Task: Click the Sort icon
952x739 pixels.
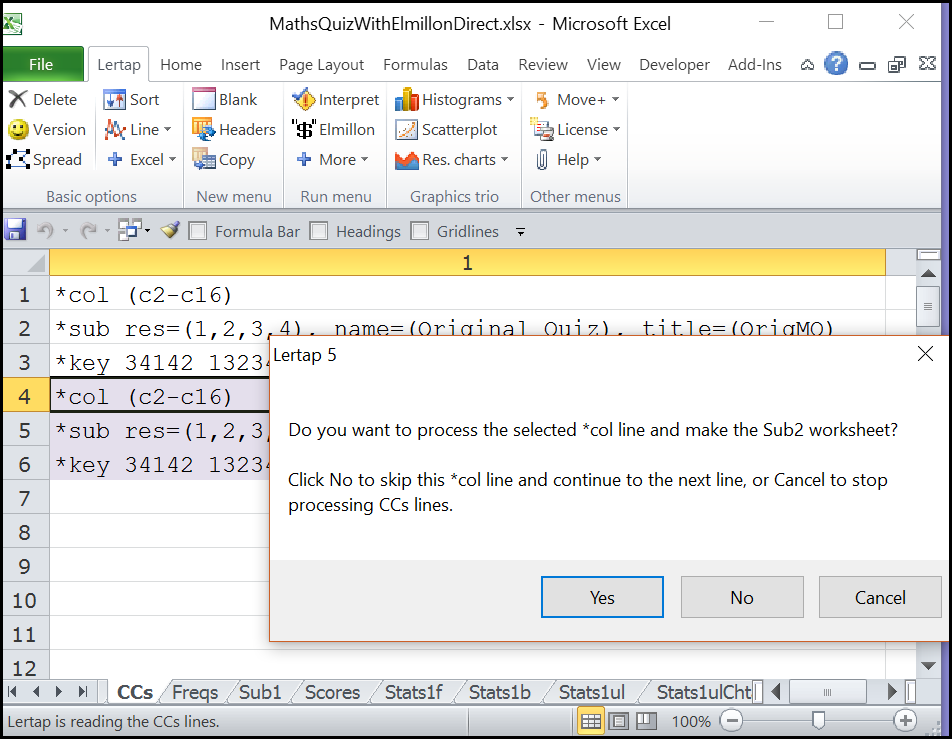Action: (x=114, y=99)
